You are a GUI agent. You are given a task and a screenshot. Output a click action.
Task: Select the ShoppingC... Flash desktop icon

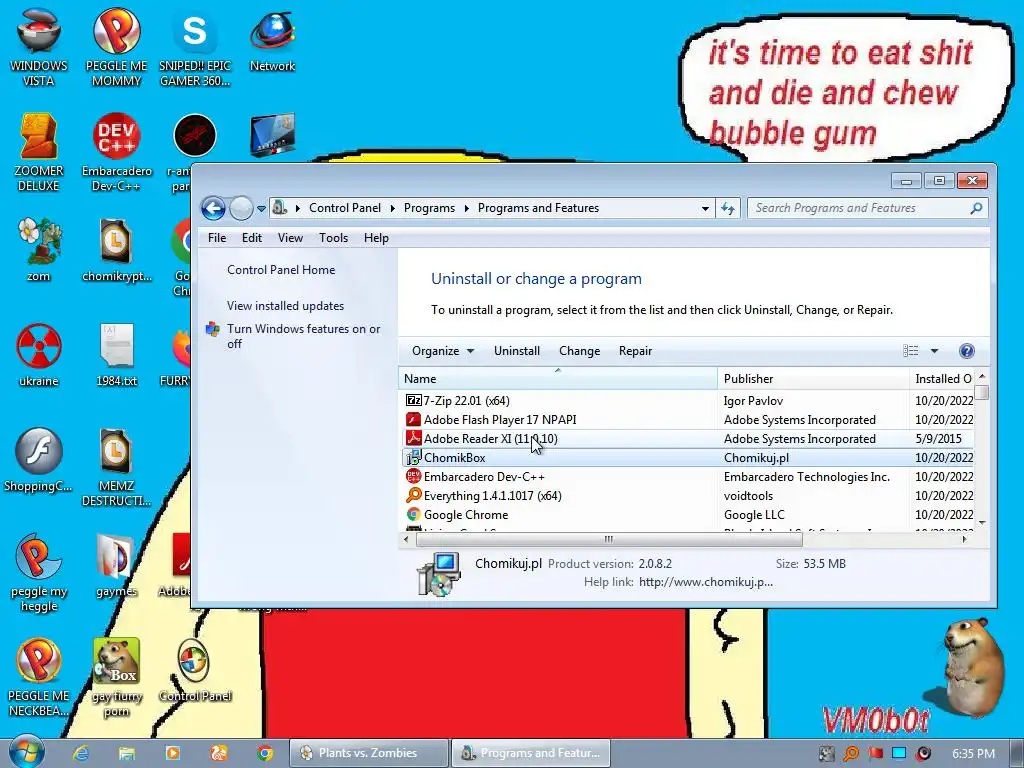point(39,459)
